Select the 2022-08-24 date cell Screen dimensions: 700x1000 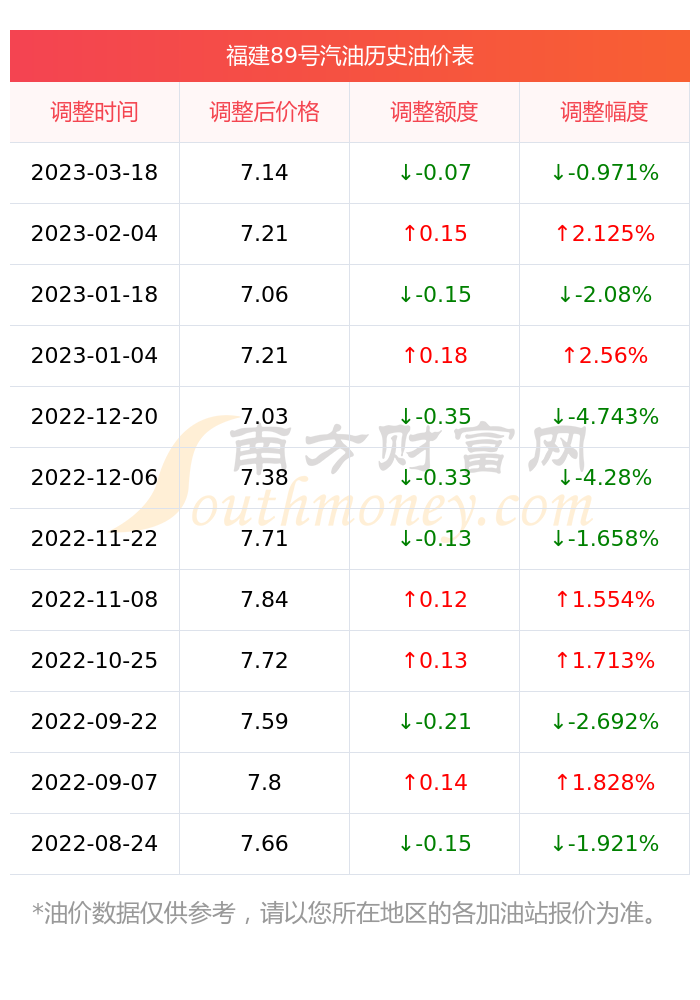94,844
